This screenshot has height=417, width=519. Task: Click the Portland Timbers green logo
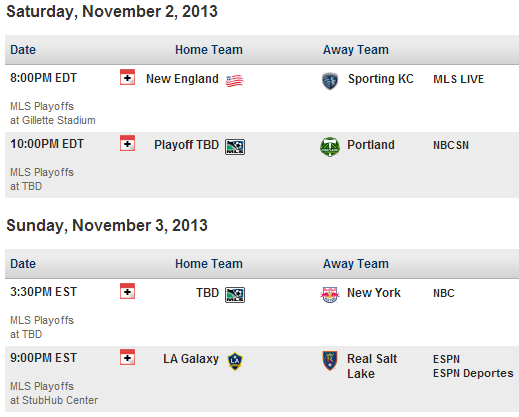click(330, 147)
